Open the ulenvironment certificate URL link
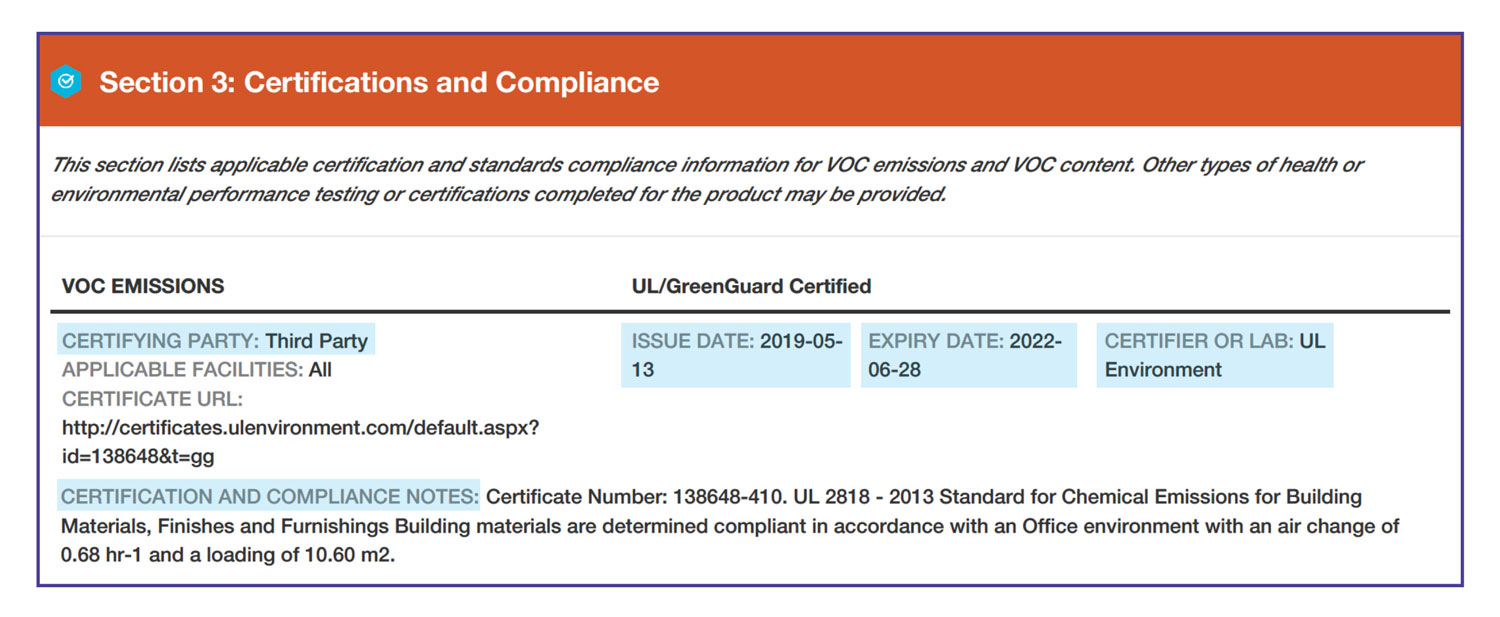Screen dimensions: 1500x617 [x=300, y=427]
